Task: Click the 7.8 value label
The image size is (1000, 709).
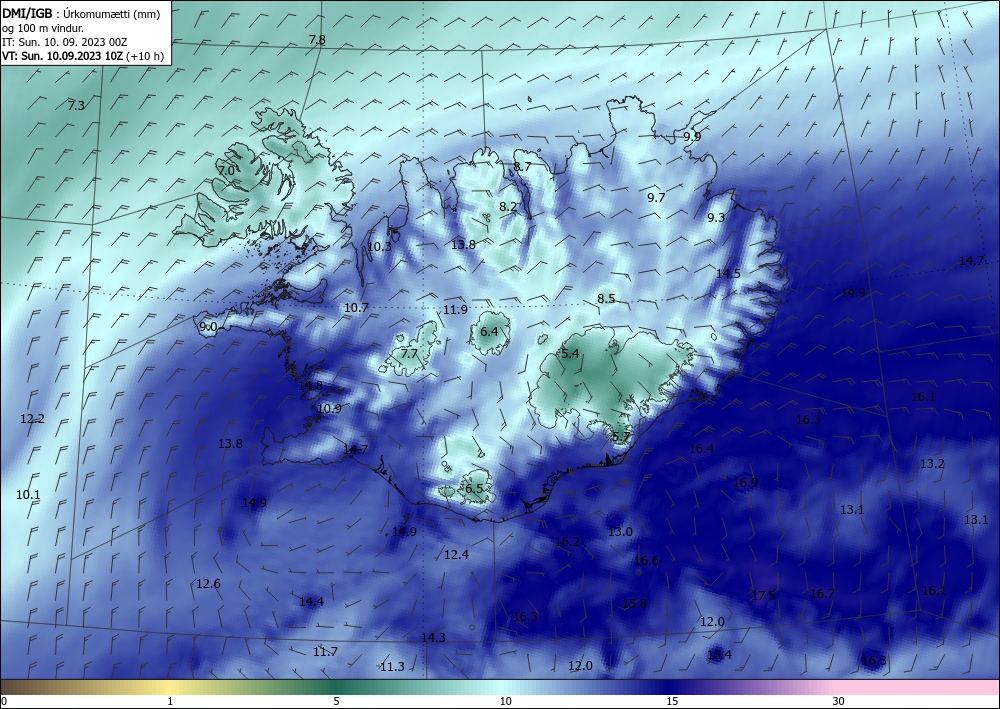Action: click(x=317, y=40)
